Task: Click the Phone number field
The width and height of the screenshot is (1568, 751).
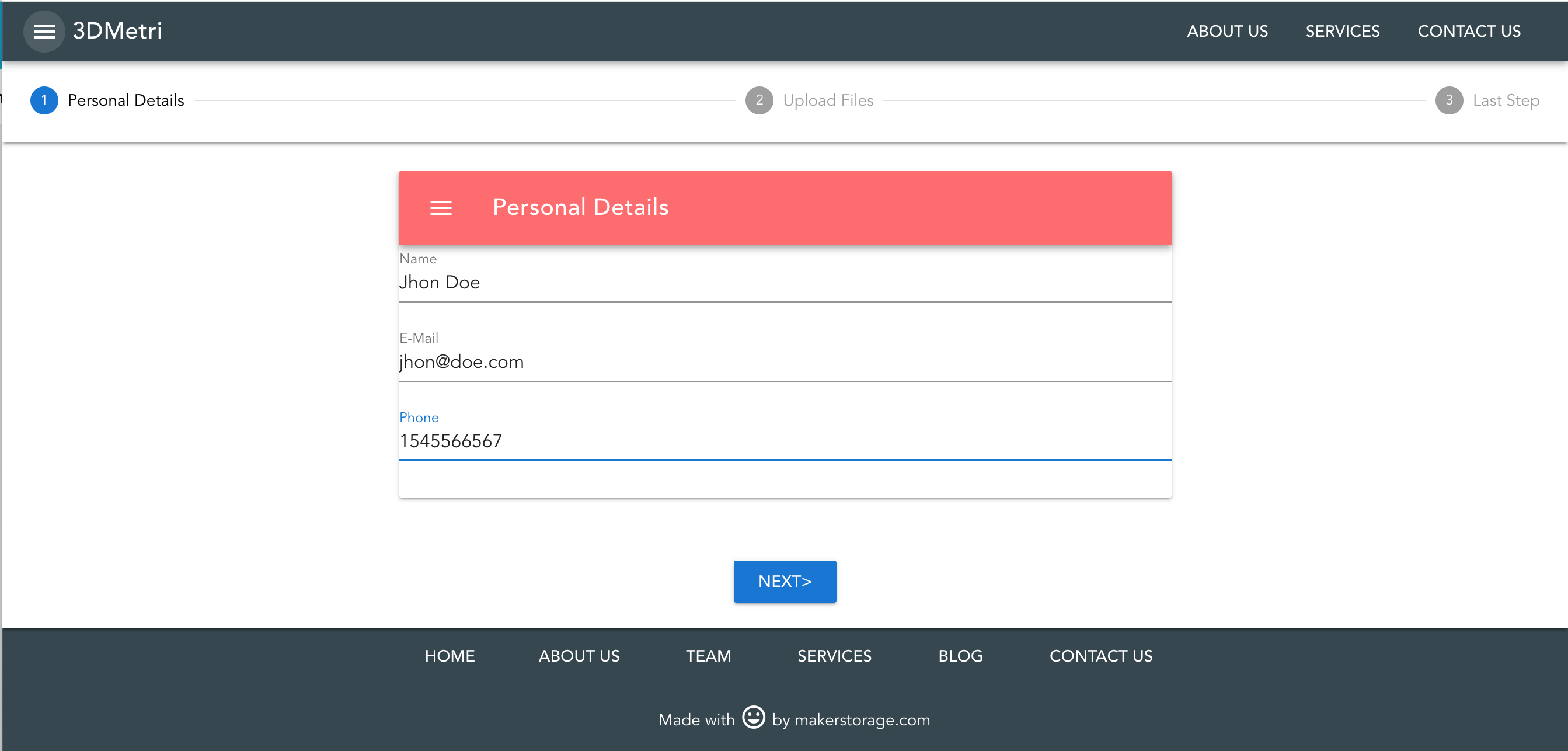Action: coord(784,441)
